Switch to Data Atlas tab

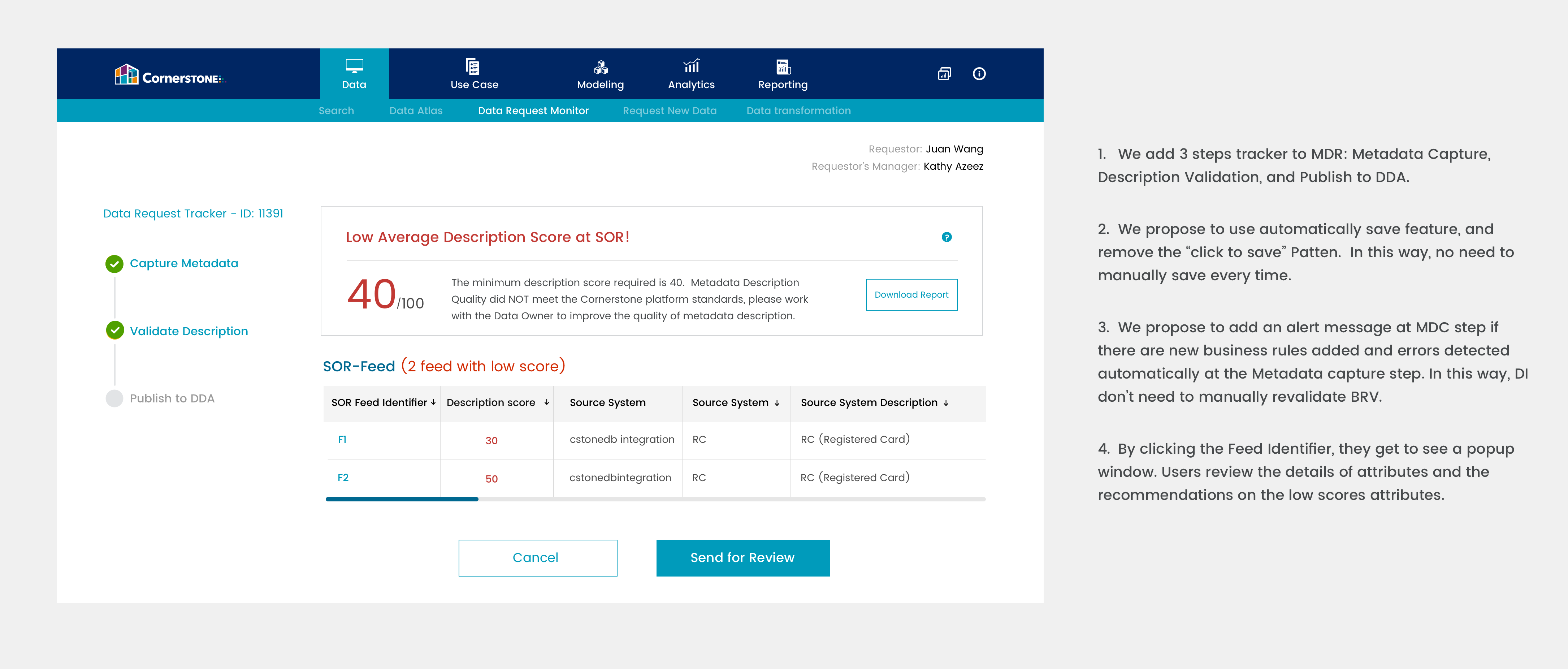(416, 111)
